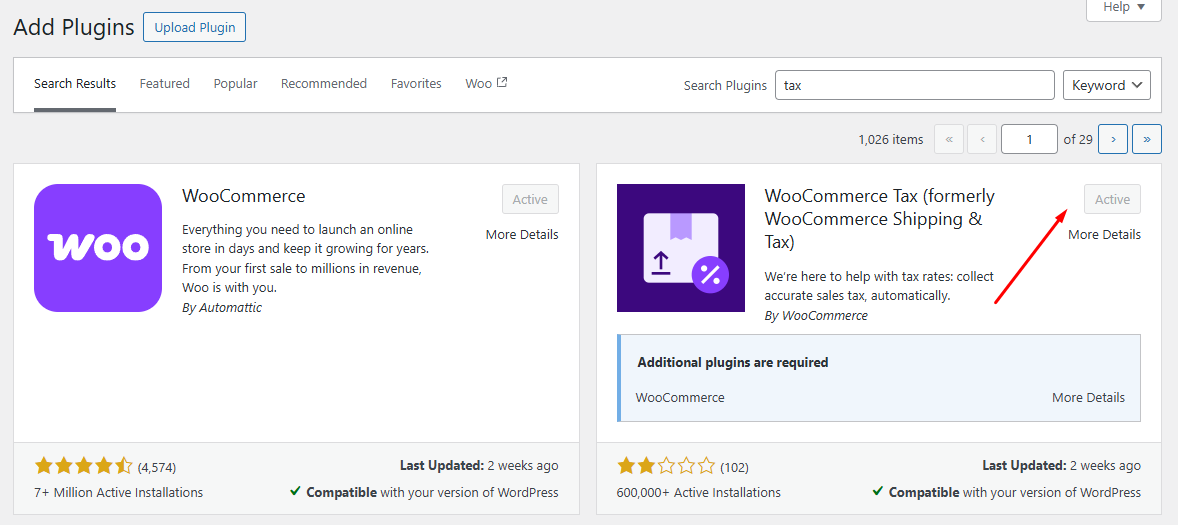The width and height of the screenshot is (1178, 525).
Task: Click the WooCommerce star rating
Action: click(83, 466)
